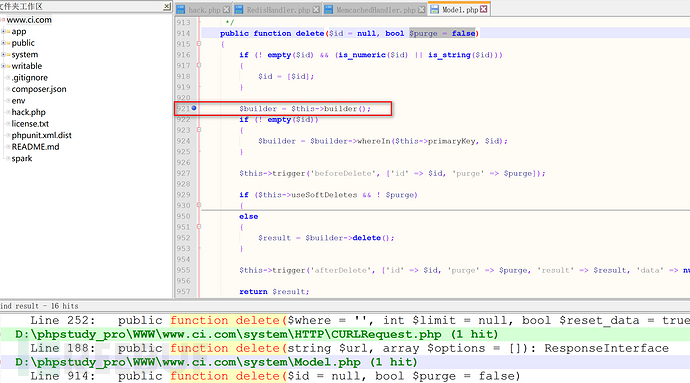Click line number 957 in the margin

click(183, 291)
